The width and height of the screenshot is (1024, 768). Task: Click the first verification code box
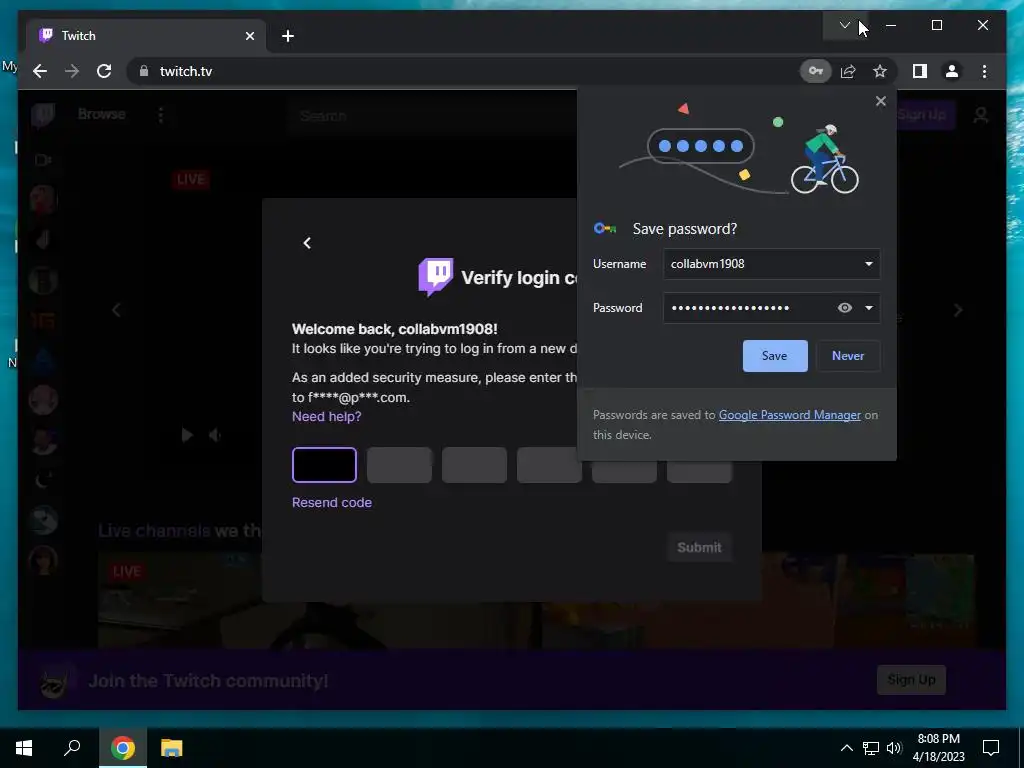click(x=324, y=465)
